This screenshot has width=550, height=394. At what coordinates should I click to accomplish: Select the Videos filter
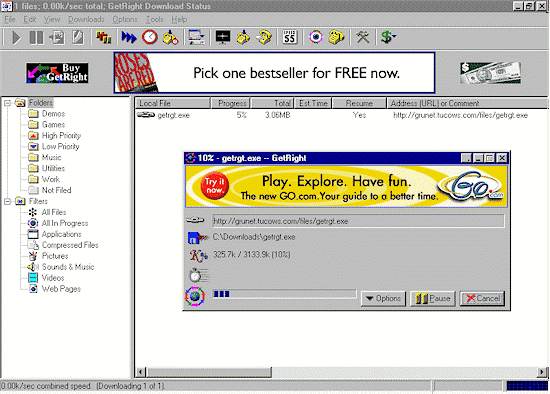coord(53,278)
